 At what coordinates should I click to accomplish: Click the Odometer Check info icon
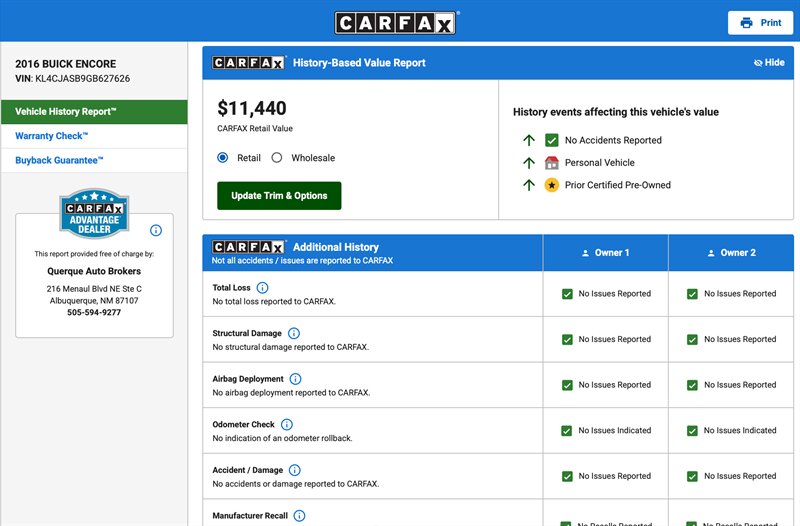tap(287, 425)
